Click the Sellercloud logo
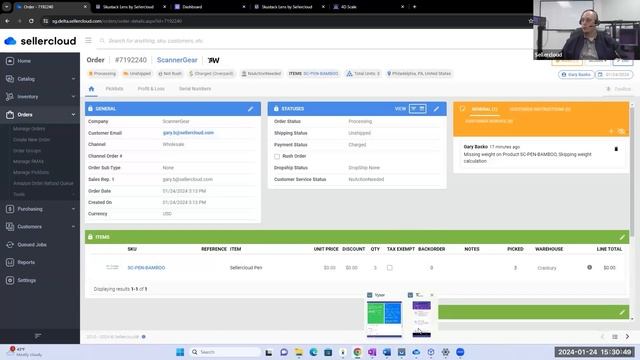640x360 pixels. 40,41
